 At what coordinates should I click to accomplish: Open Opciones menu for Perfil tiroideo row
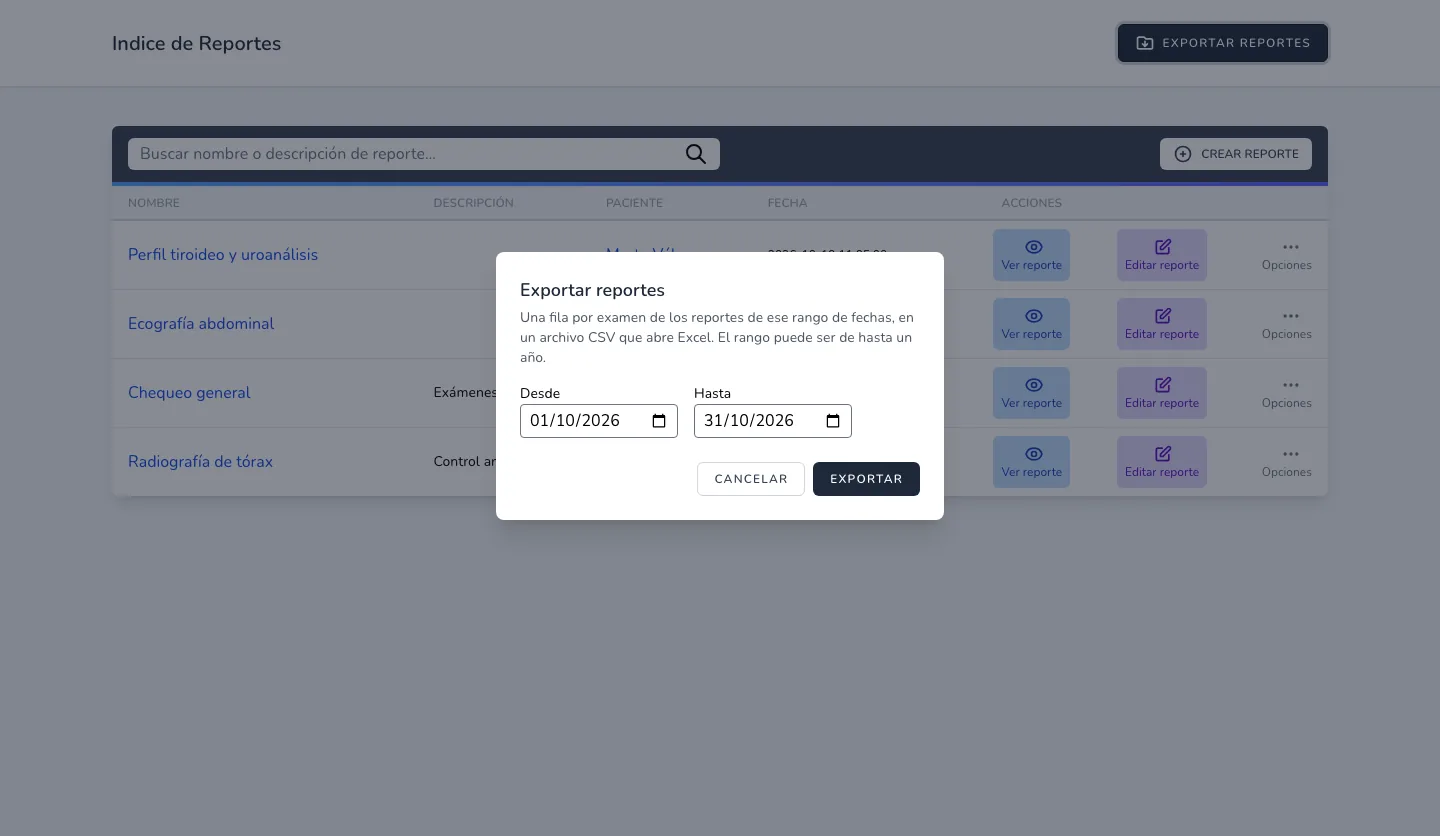tap(1287, 255)
